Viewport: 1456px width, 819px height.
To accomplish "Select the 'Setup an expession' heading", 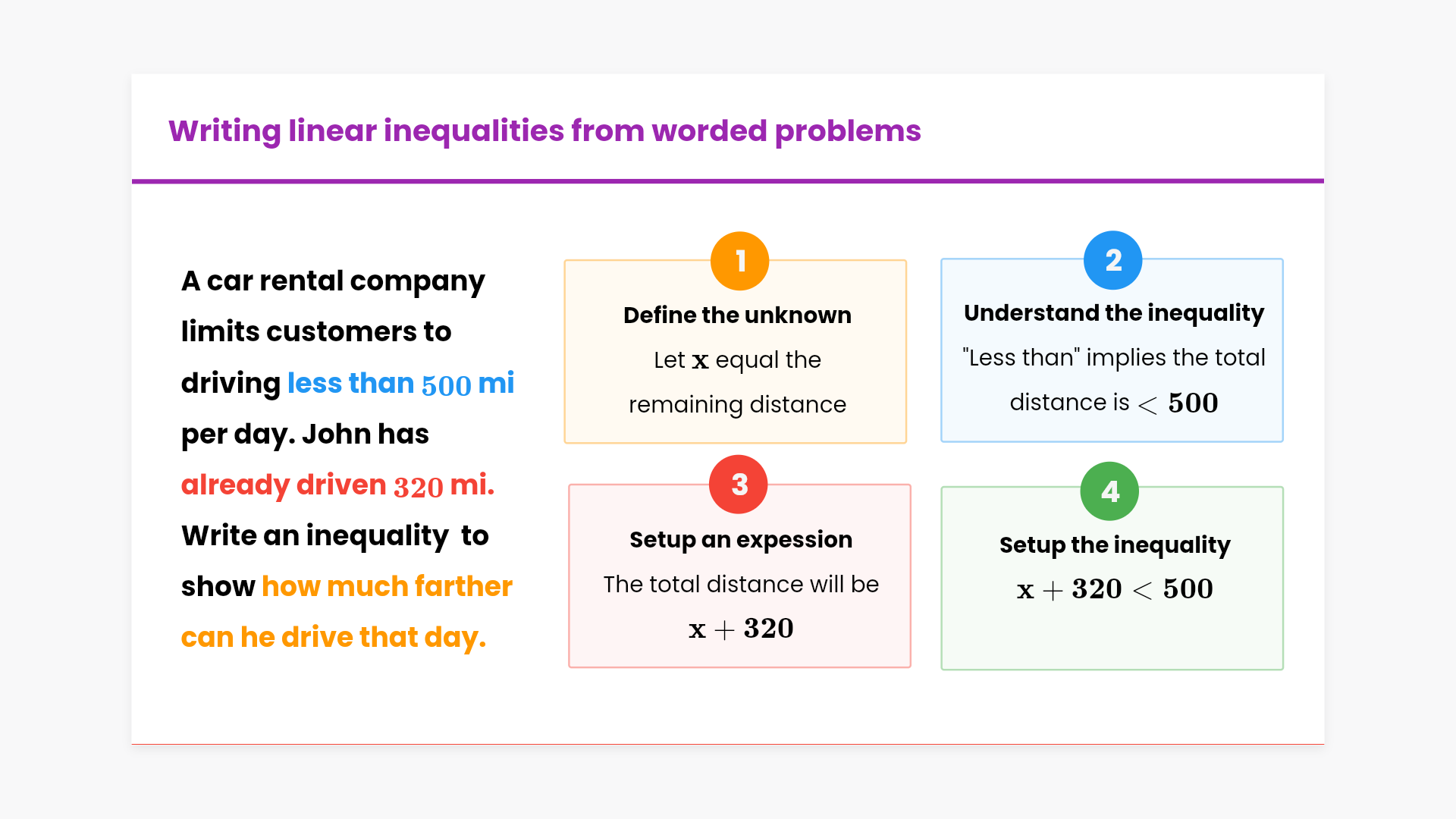I will (741, 539).
